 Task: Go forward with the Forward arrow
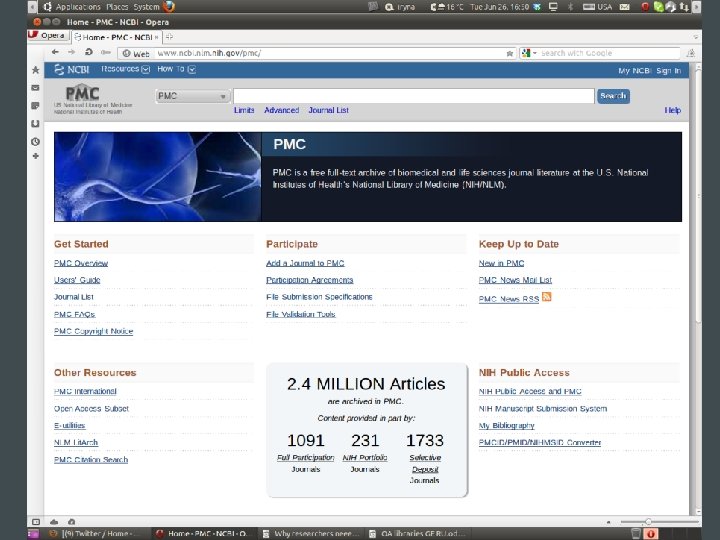point(71,52)
